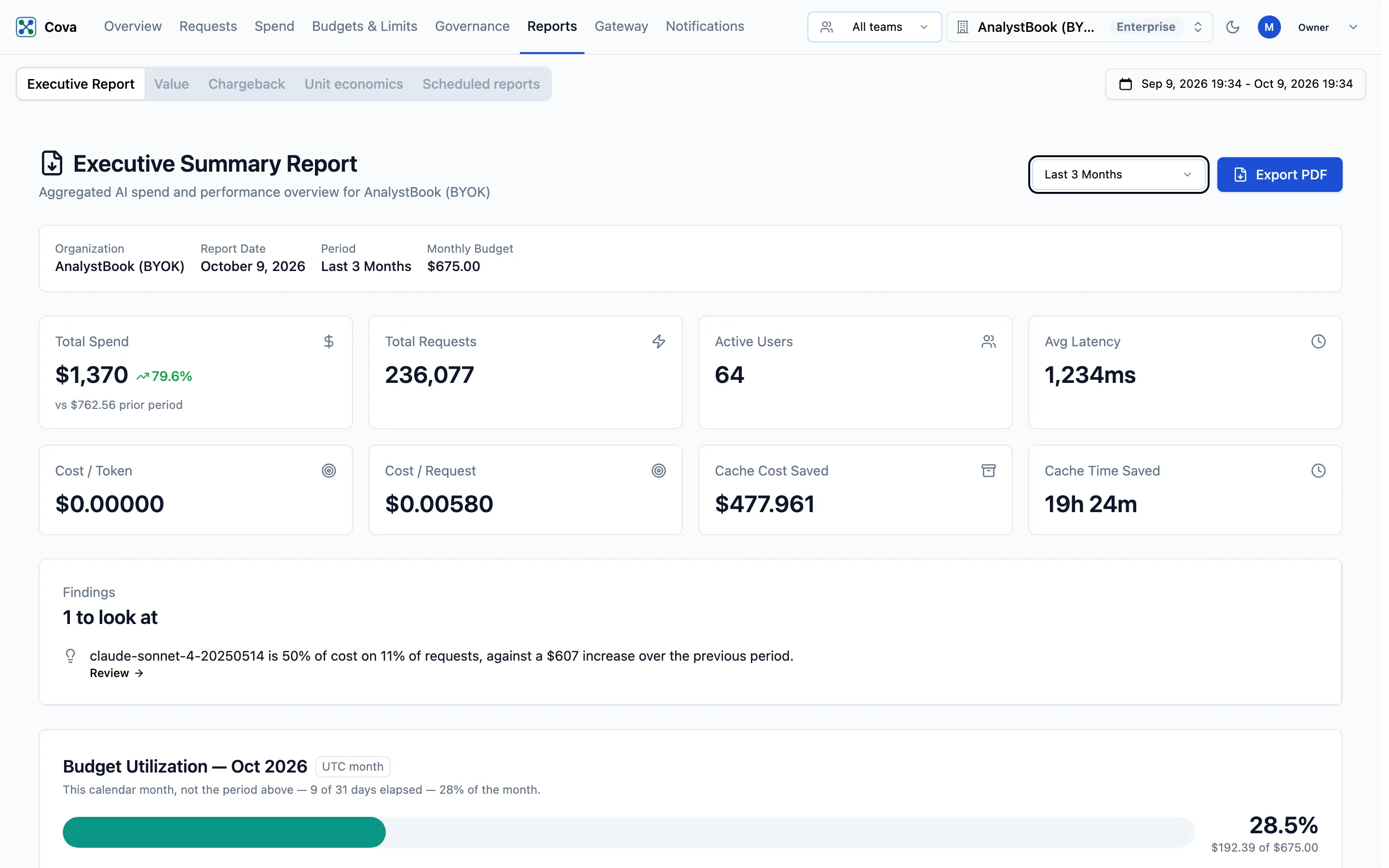Image resolution: width=1389 pixels, height=868 pixels.
Task: Click the building icon in organization selector
Action: (x=963, y=27)
